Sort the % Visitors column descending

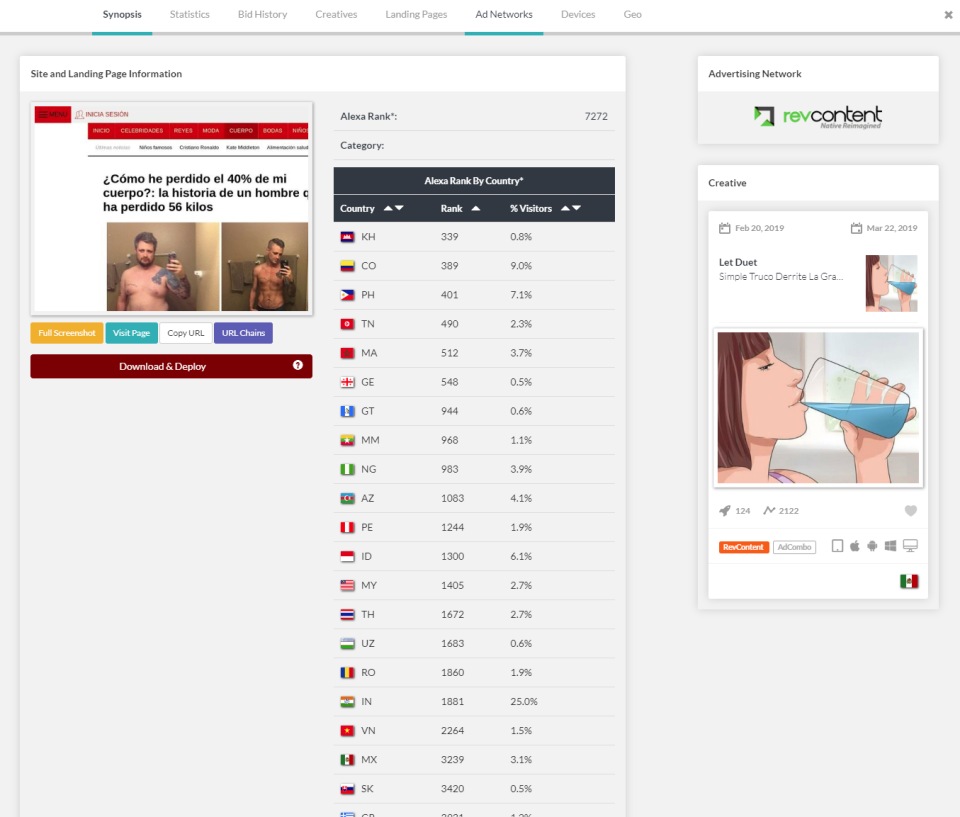(575, 208)
